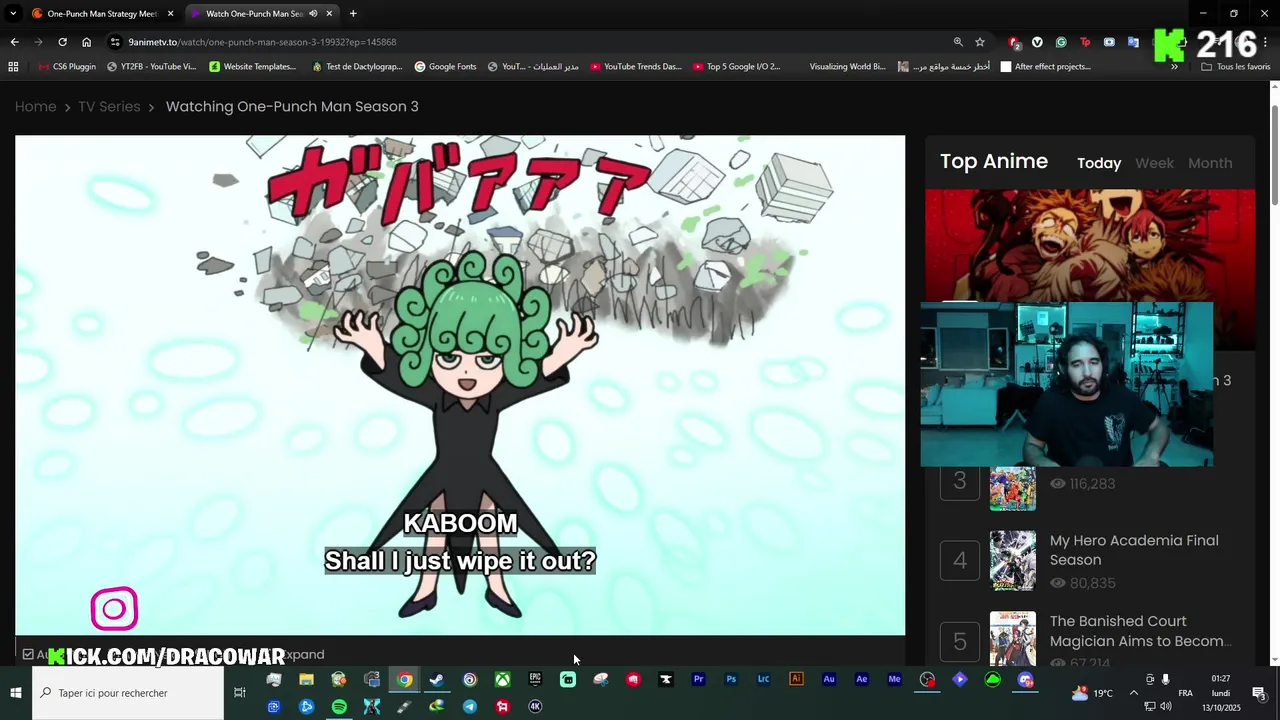Select Month tab in Top Anime
Image resolution: width=1280 pixels, height=720 pixels.
pyautogui.click(x=1210, y=163)
